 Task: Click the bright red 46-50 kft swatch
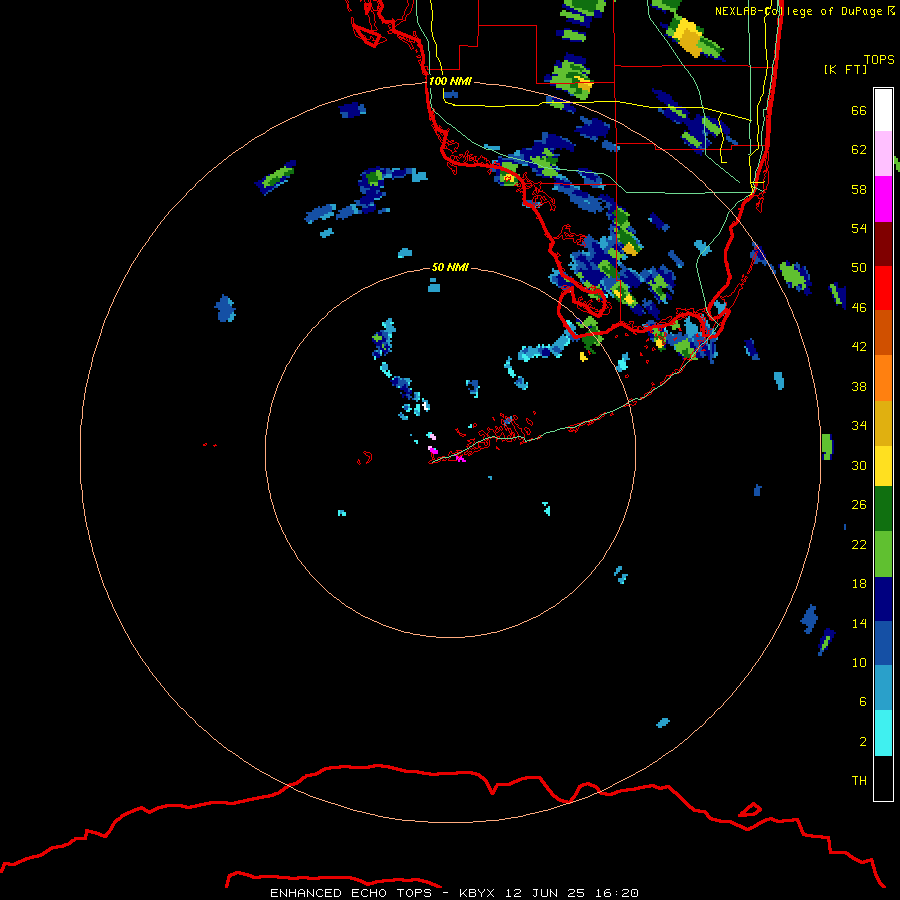(883, 288)
